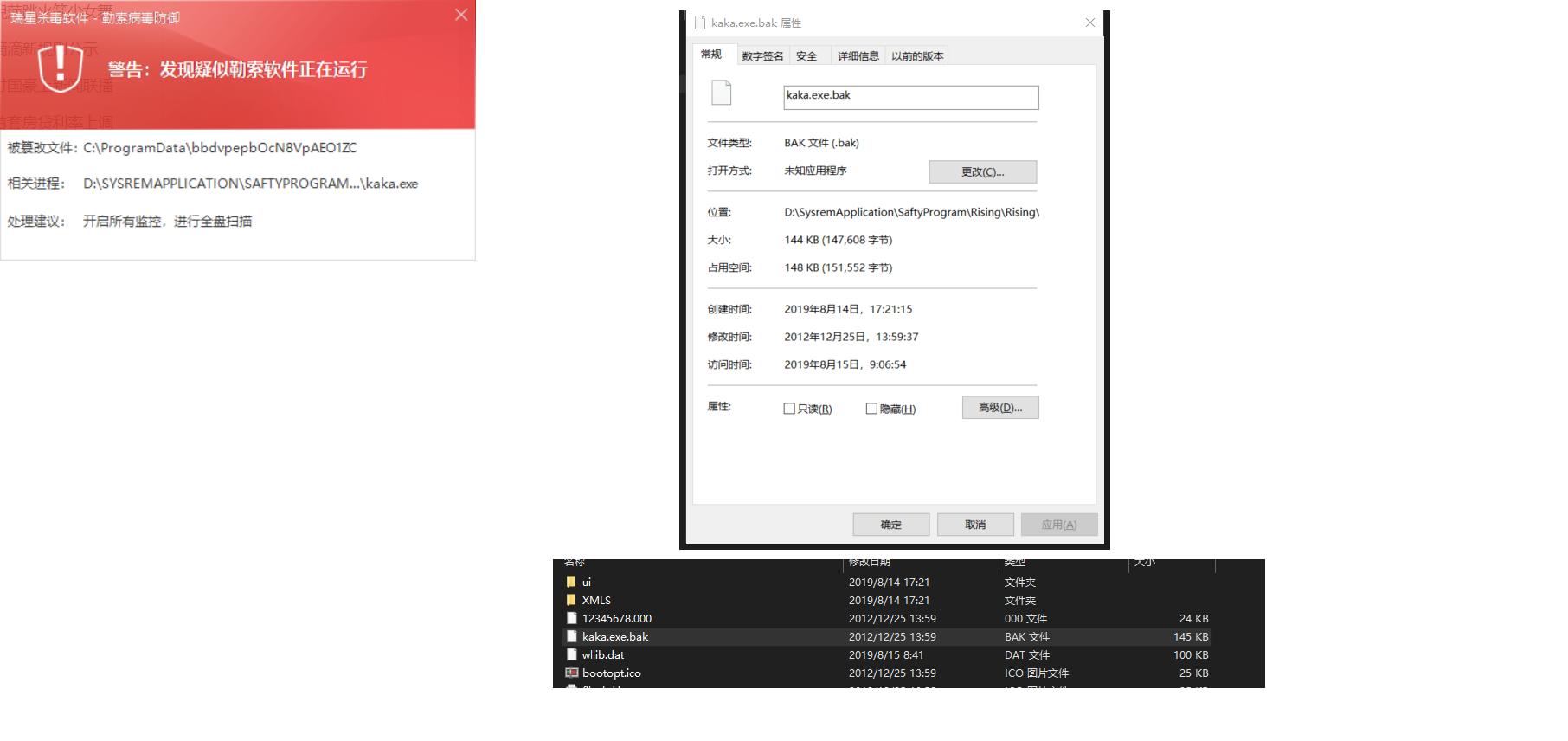1568x741 pixels.
Task: Select the XMLS folder name
Action: click(596, 600)
